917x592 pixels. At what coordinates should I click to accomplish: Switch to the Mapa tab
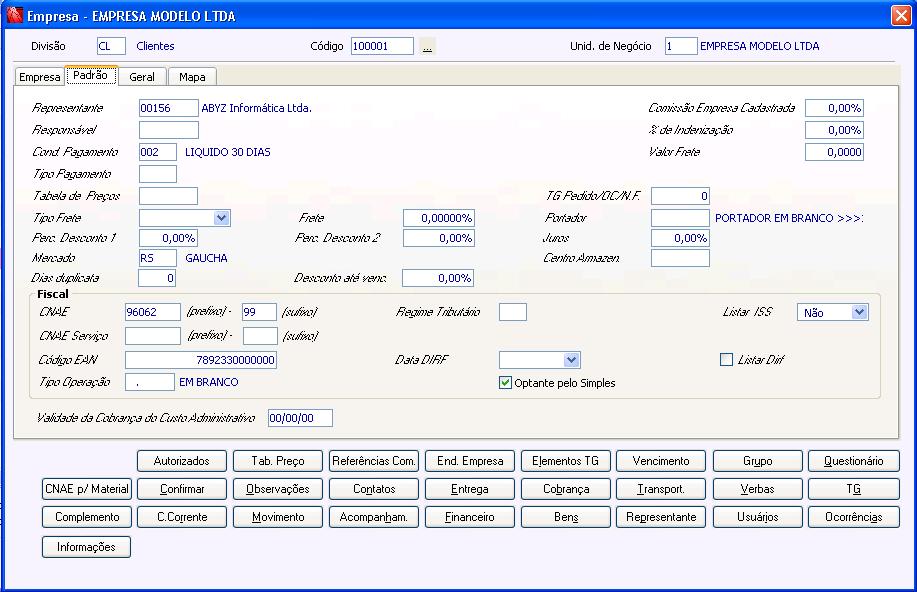pos(192,77)
